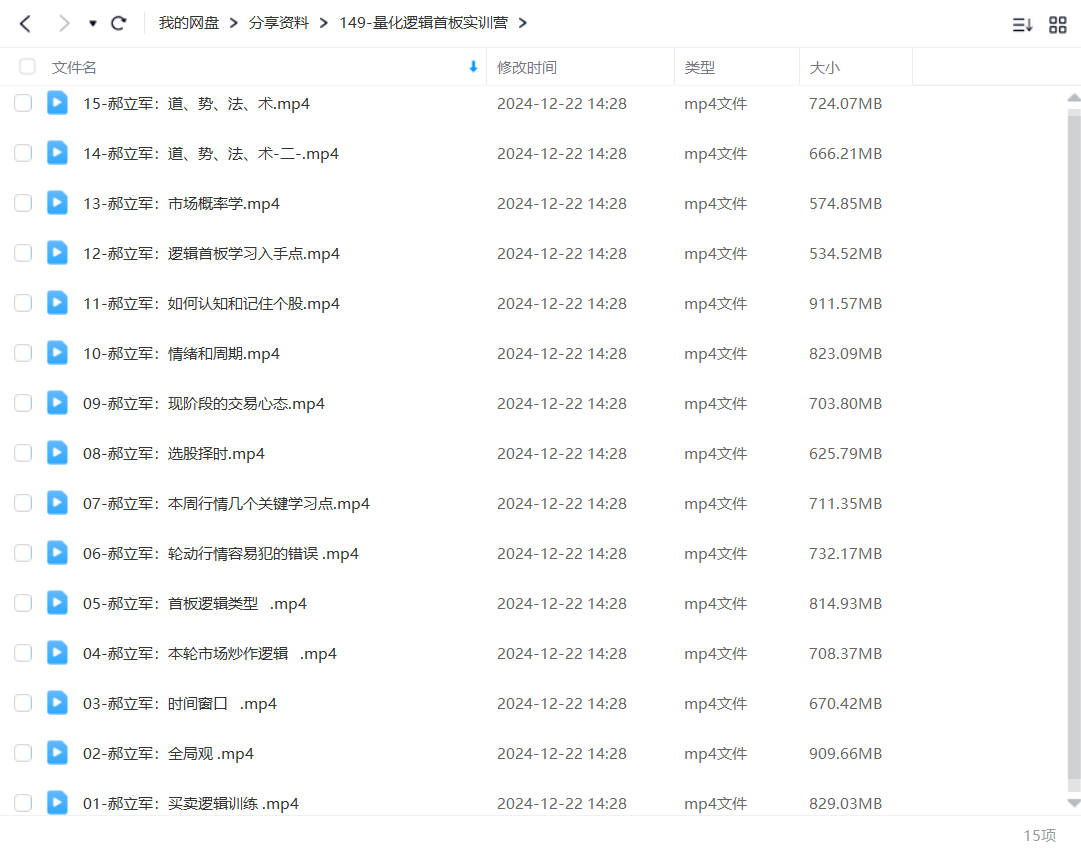Click video icon of 03-郝立军 时间窗口

[x=57, y=703]
